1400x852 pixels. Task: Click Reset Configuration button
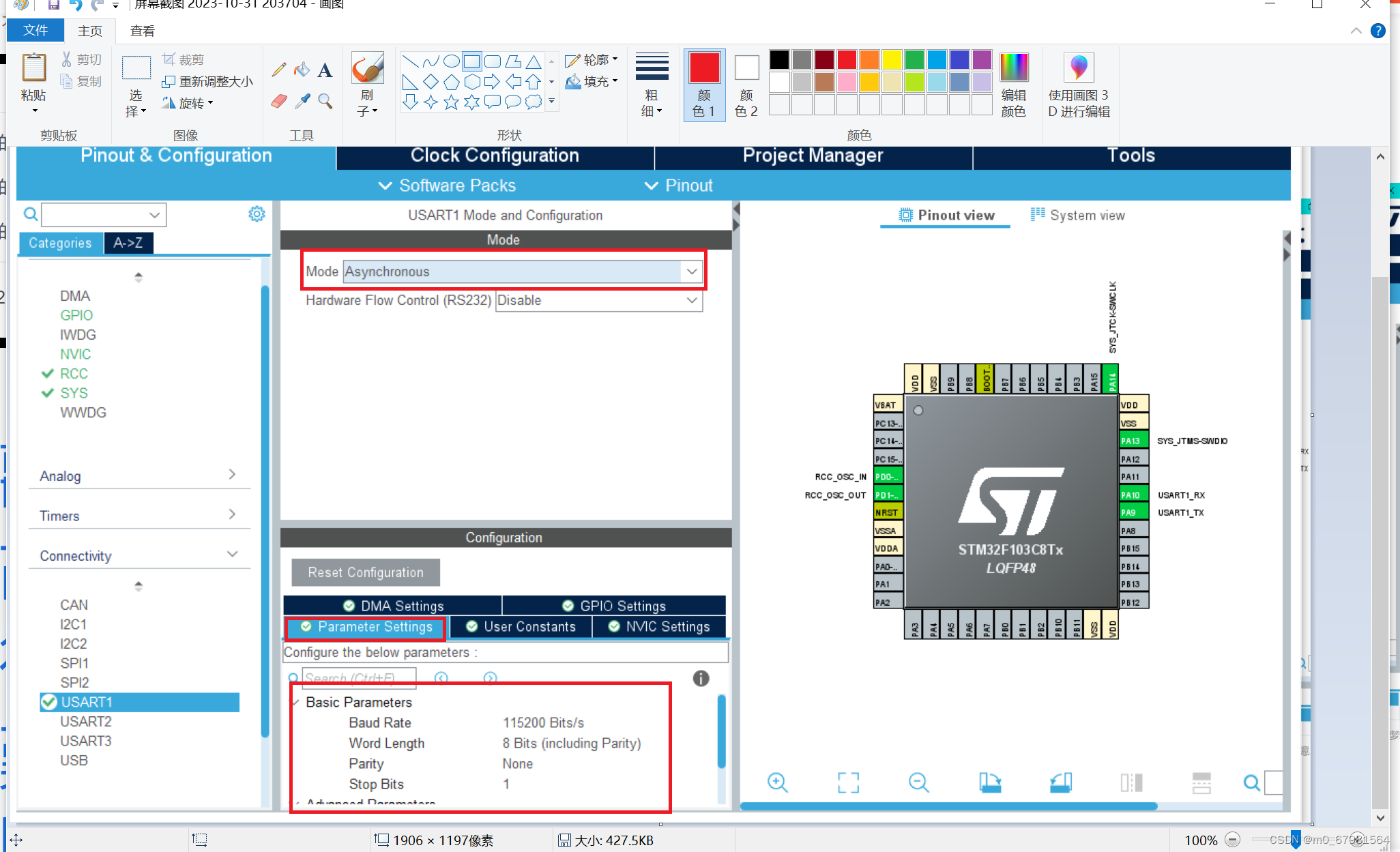coord(366,572)
